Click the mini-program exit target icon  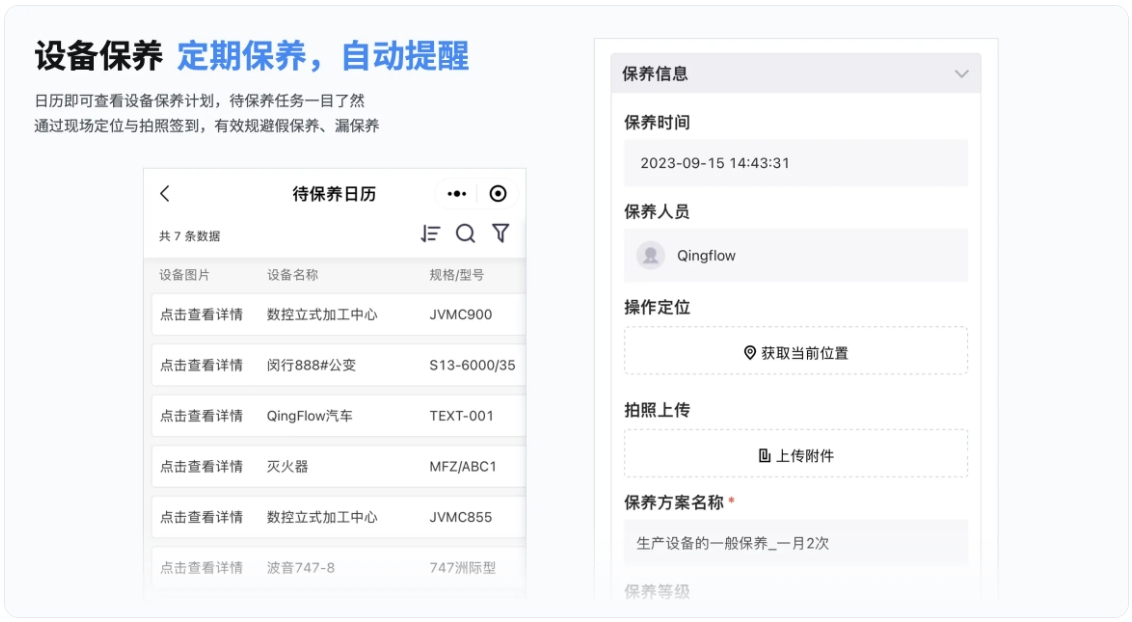pos(498,193)
